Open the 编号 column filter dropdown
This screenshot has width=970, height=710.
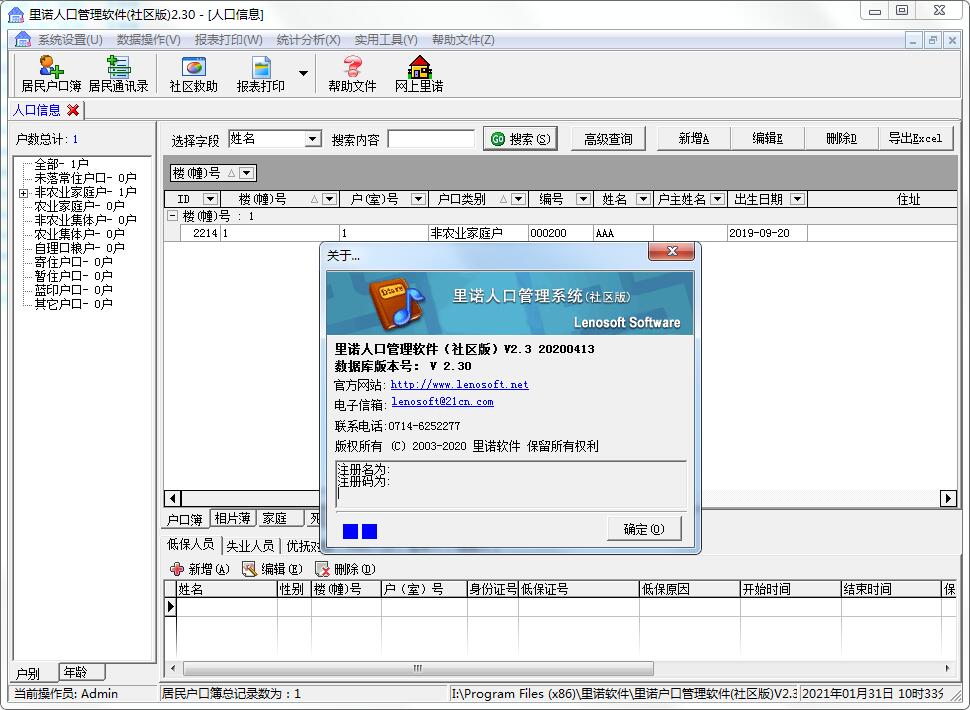click(583, 199)
